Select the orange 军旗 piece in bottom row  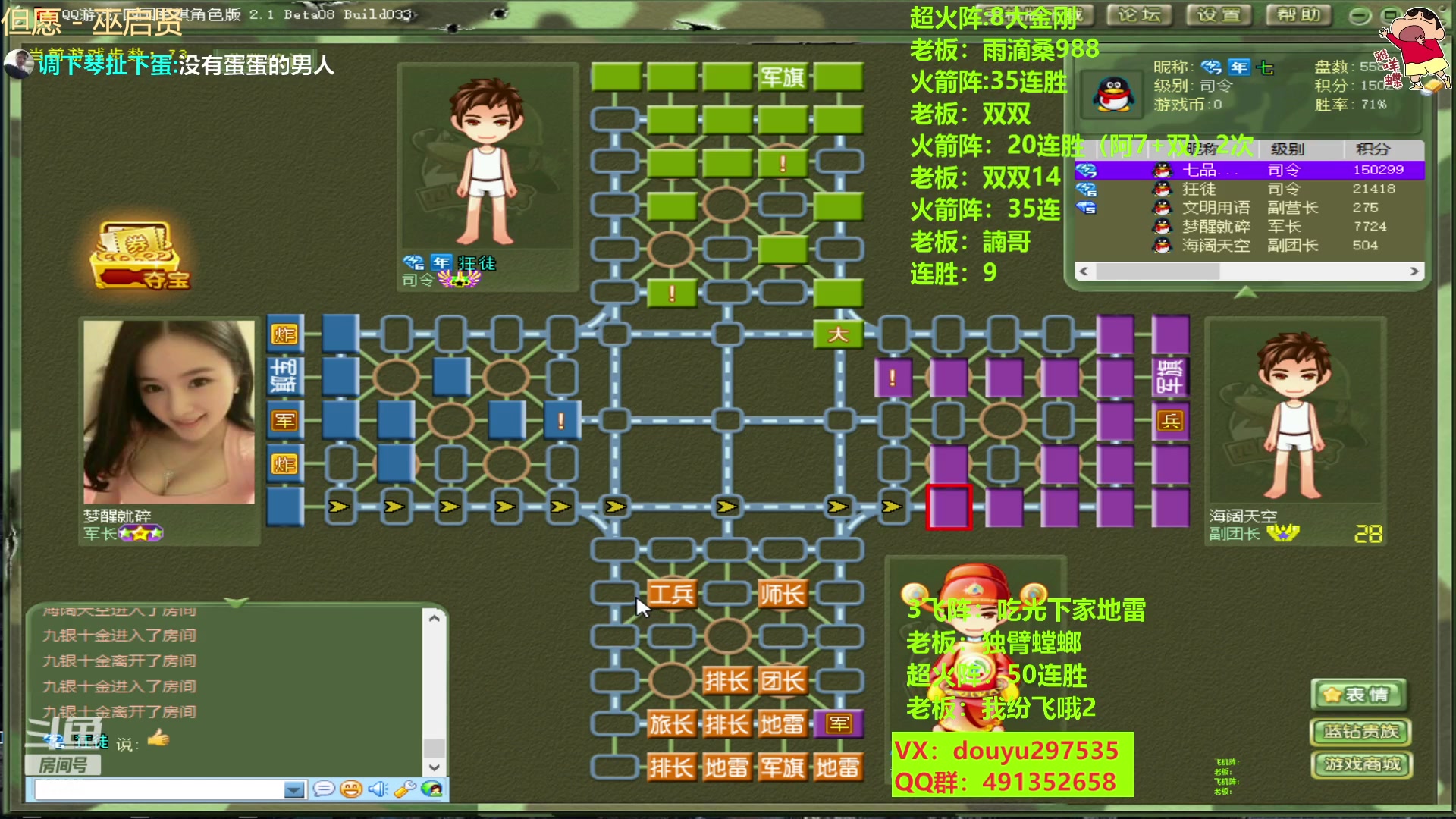(782, 767)
